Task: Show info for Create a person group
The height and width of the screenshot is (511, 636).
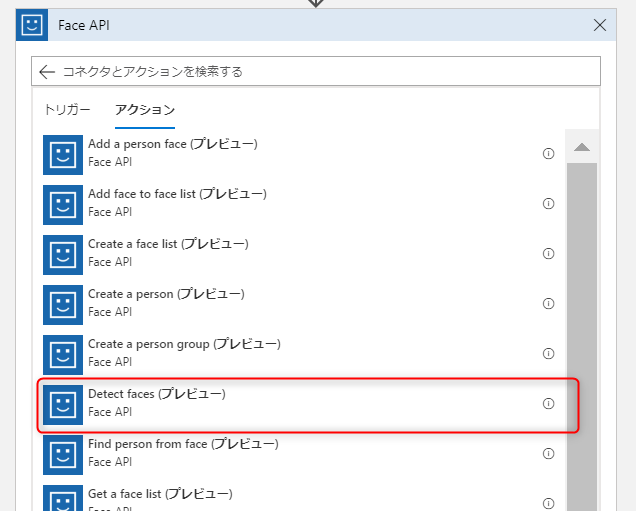Action: [x=548, y=354]
